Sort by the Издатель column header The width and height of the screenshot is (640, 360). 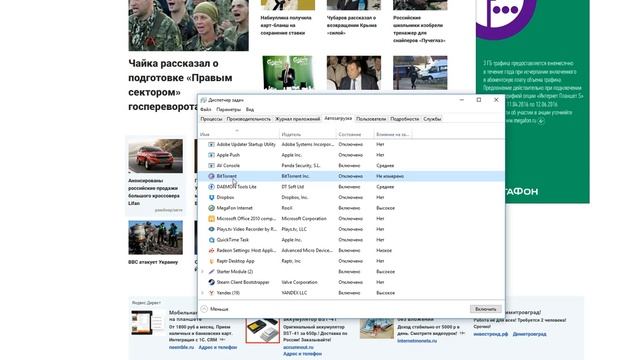point(308,134)
